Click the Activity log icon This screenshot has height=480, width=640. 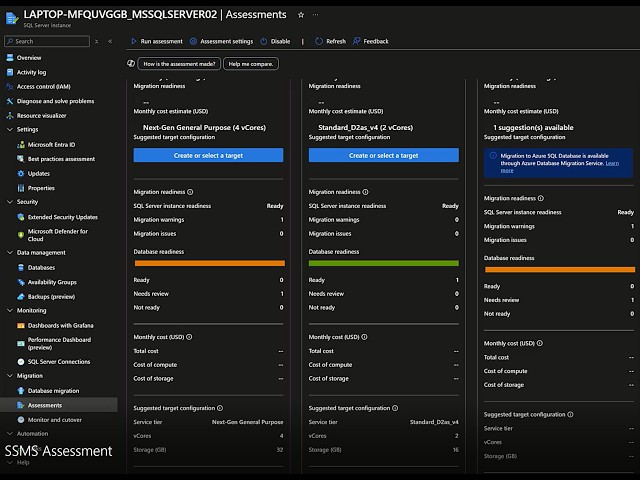(x=10, y=72)
